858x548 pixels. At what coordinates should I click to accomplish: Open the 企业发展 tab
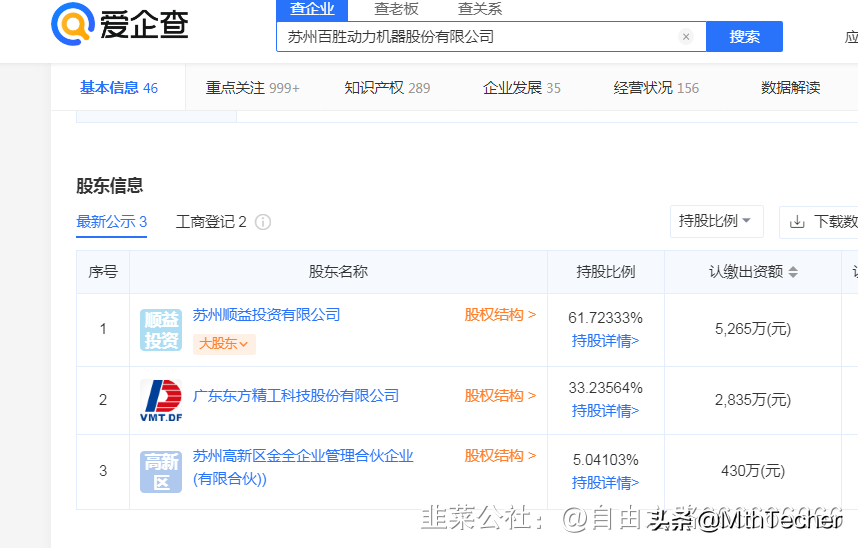[x=522, y=88]
